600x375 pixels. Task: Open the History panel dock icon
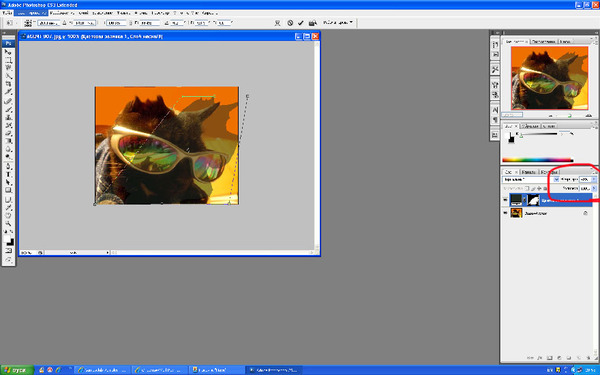click(x=495, y=45)
